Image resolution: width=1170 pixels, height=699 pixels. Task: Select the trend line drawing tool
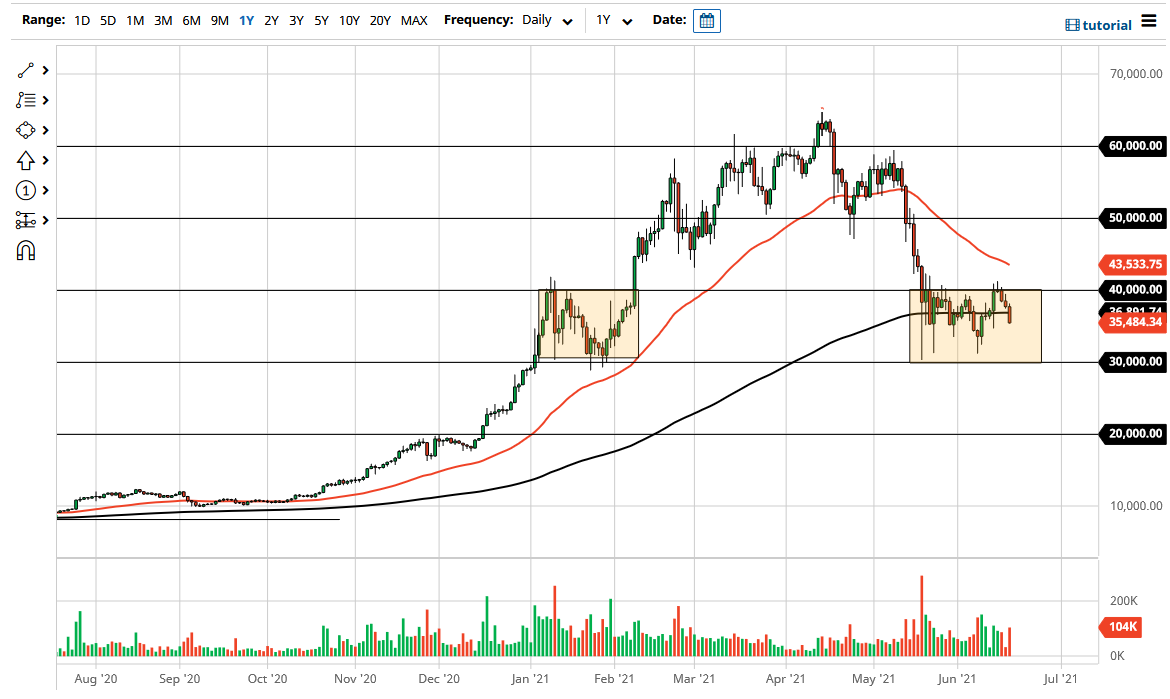pyautogui.click(x=25, y=70)
